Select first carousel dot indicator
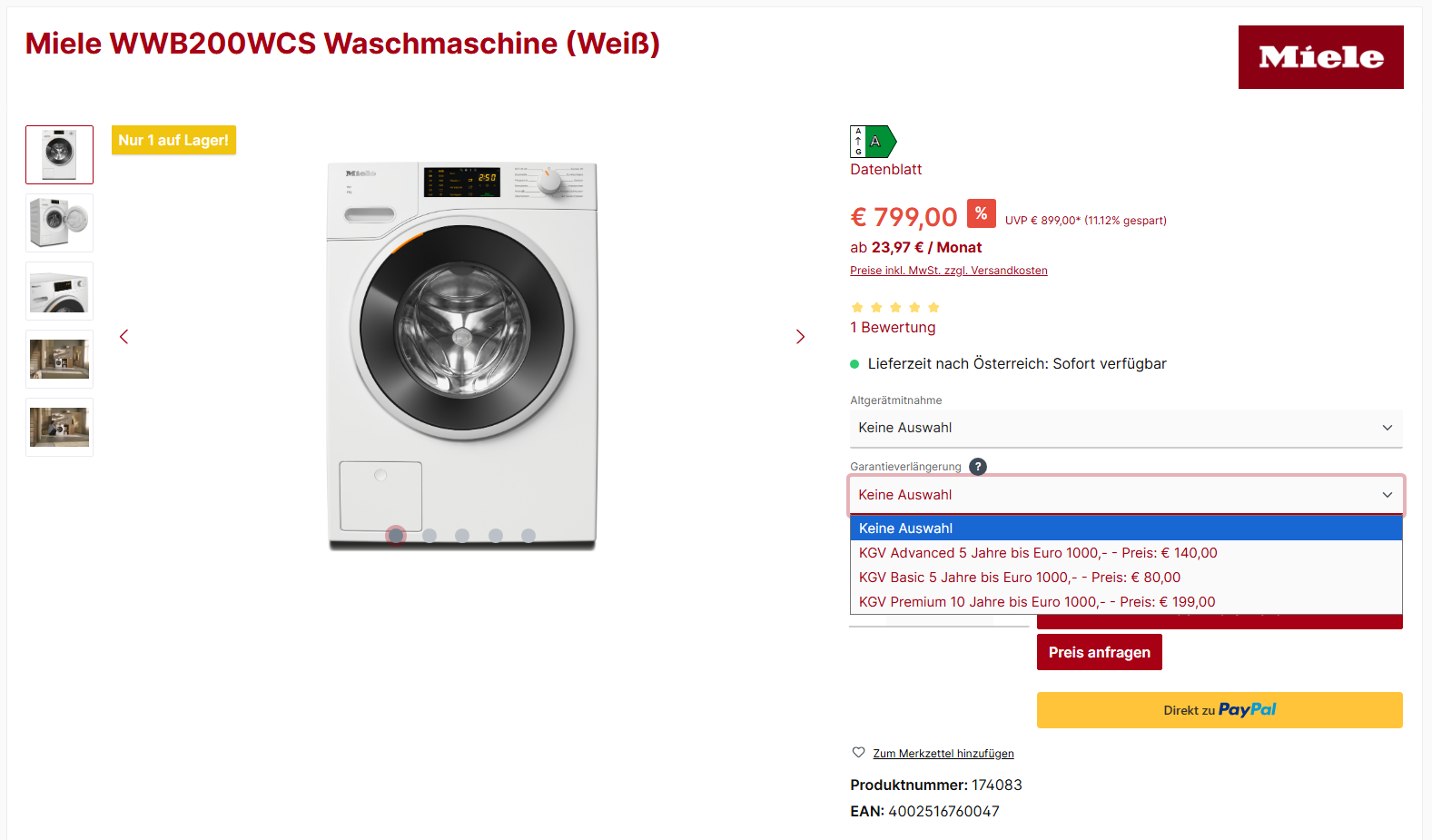Screen dimensions: 1432x840 [x=396, y=536]
